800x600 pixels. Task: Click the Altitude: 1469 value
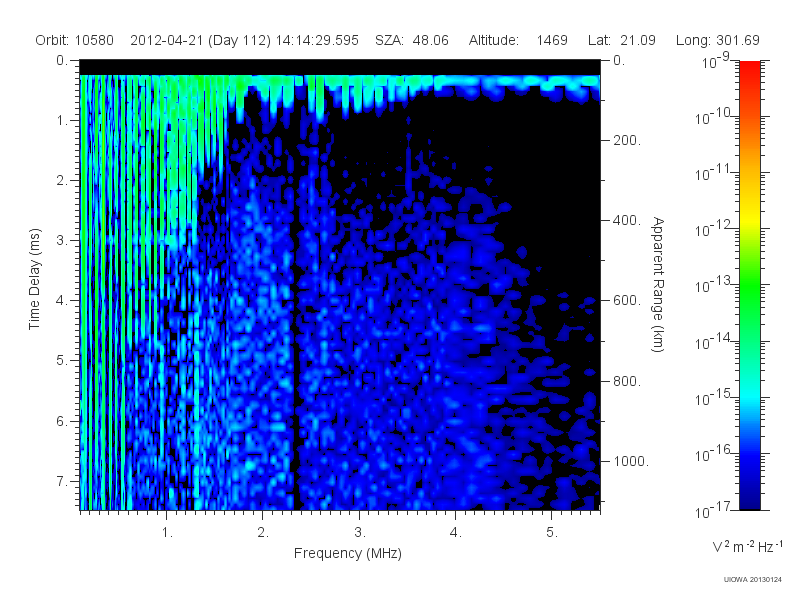tap(518, 40)
